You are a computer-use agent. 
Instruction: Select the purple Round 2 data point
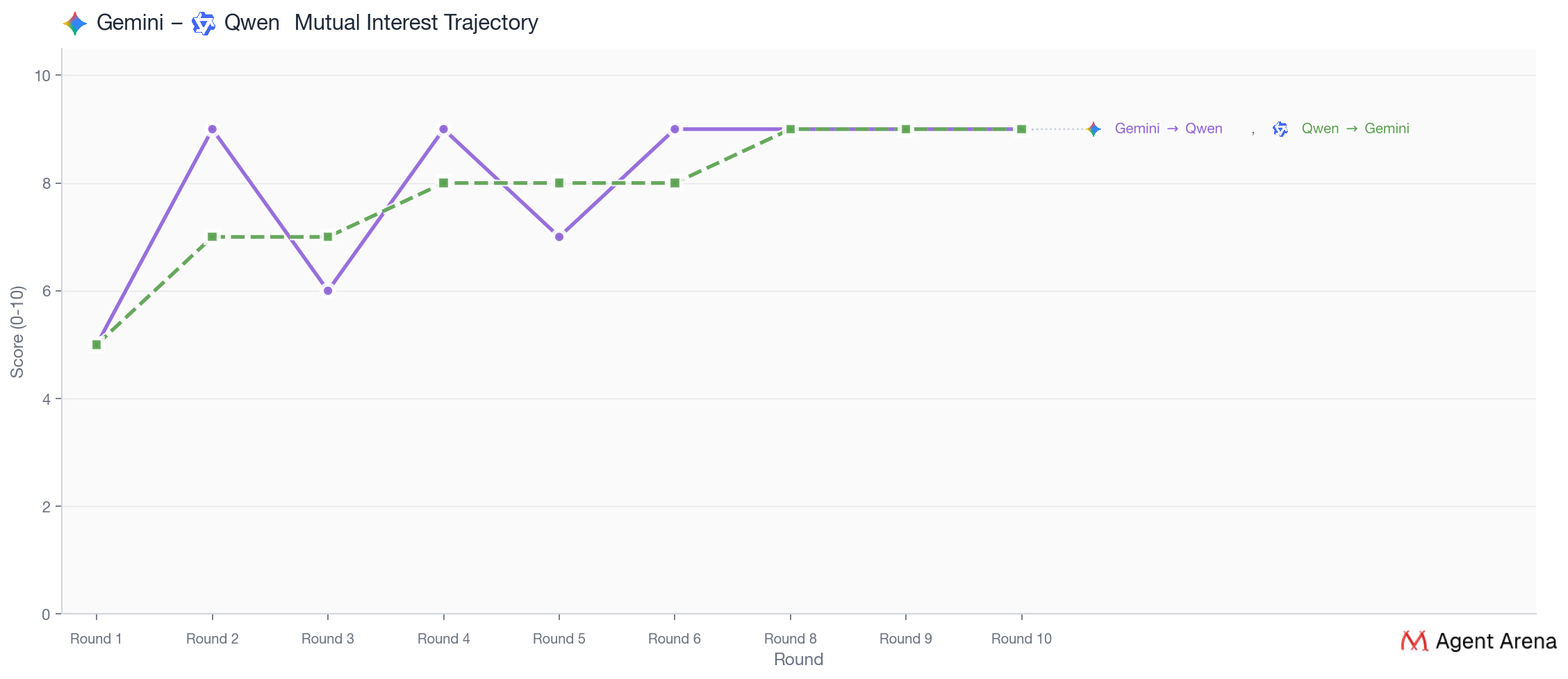[x=213, y=129]
